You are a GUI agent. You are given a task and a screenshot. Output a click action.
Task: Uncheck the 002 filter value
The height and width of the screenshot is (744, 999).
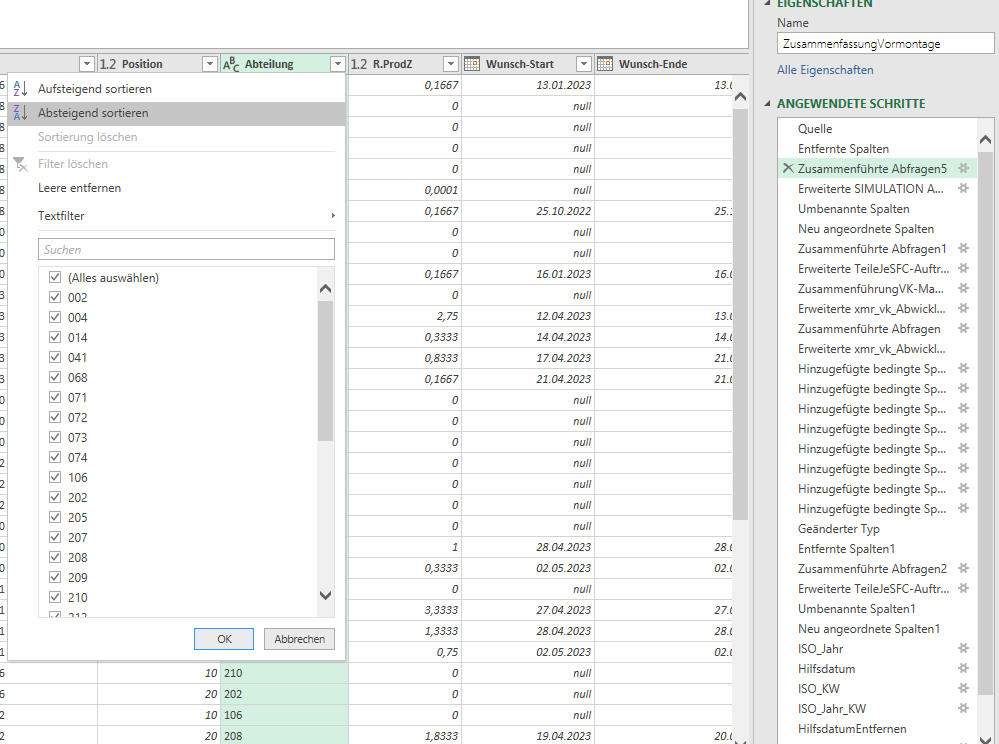coord(55,297)
